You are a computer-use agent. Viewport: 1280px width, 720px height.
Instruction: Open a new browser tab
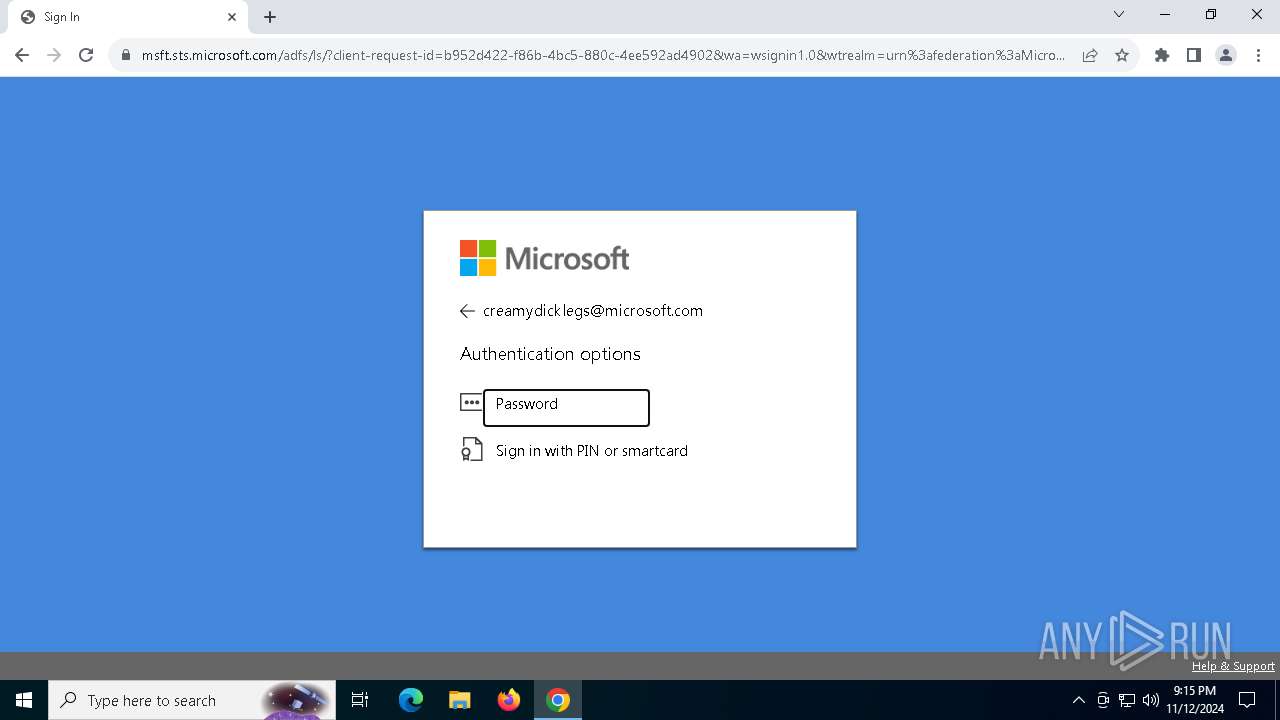click(270, 17)
